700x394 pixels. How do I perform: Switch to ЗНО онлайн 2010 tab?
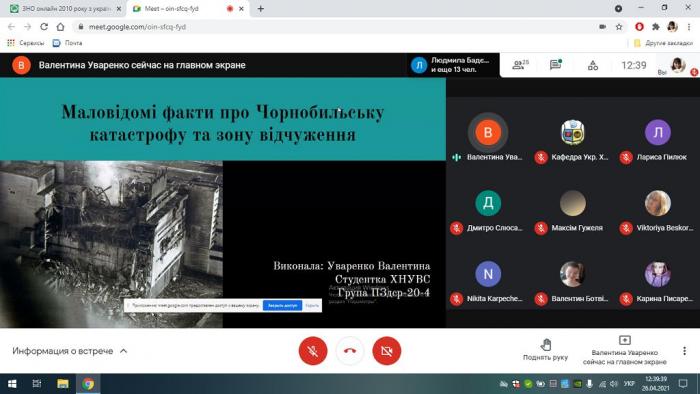coord(65,8)
